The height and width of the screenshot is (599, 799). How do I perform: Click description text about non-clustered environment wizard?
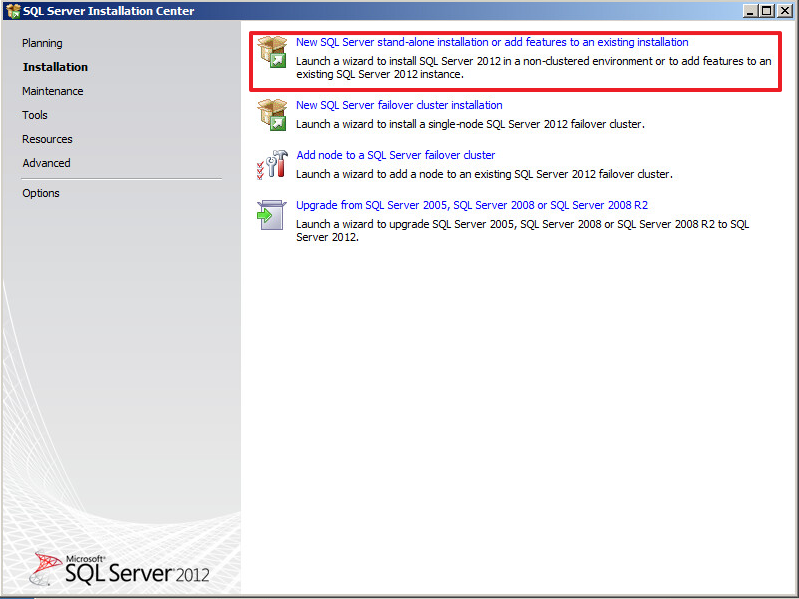(534, 68)
